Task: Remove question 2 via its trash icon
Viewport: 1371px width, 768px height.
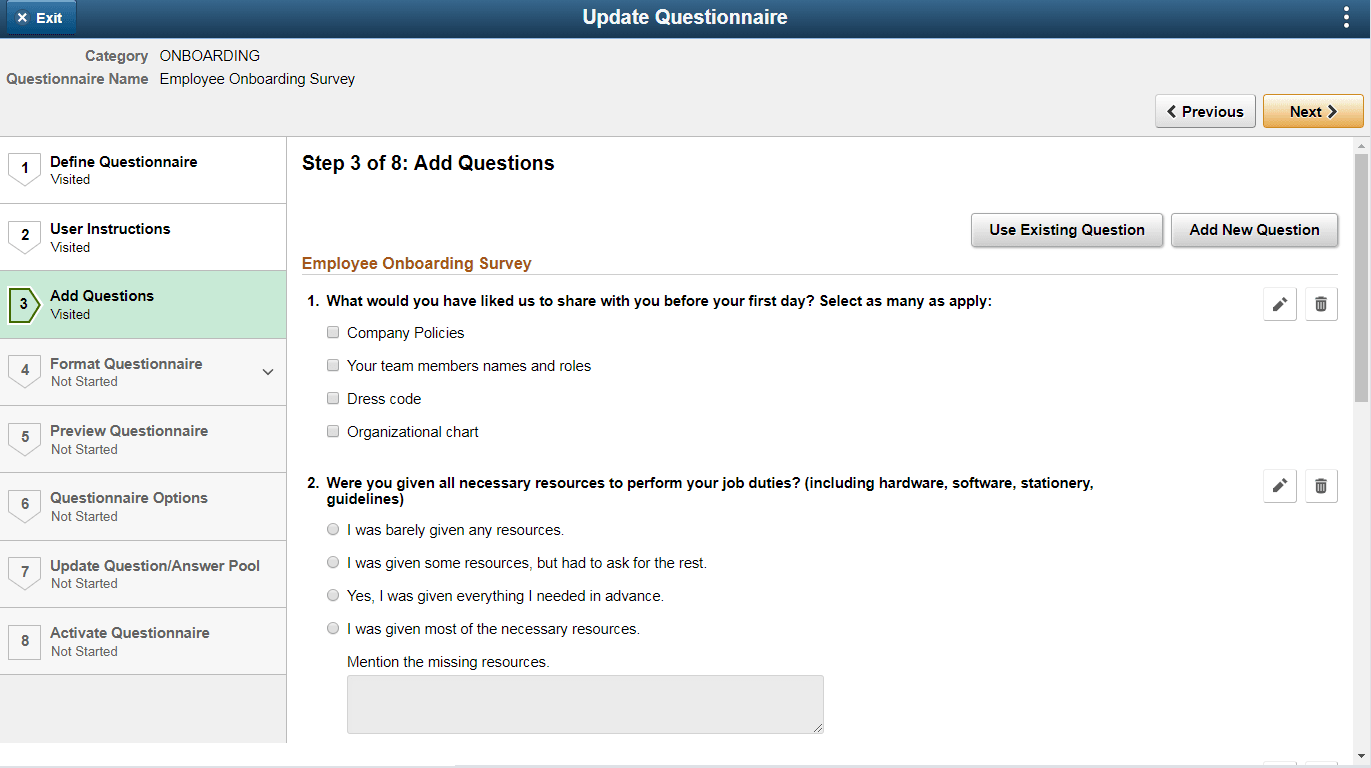Action: point(1321,486)
